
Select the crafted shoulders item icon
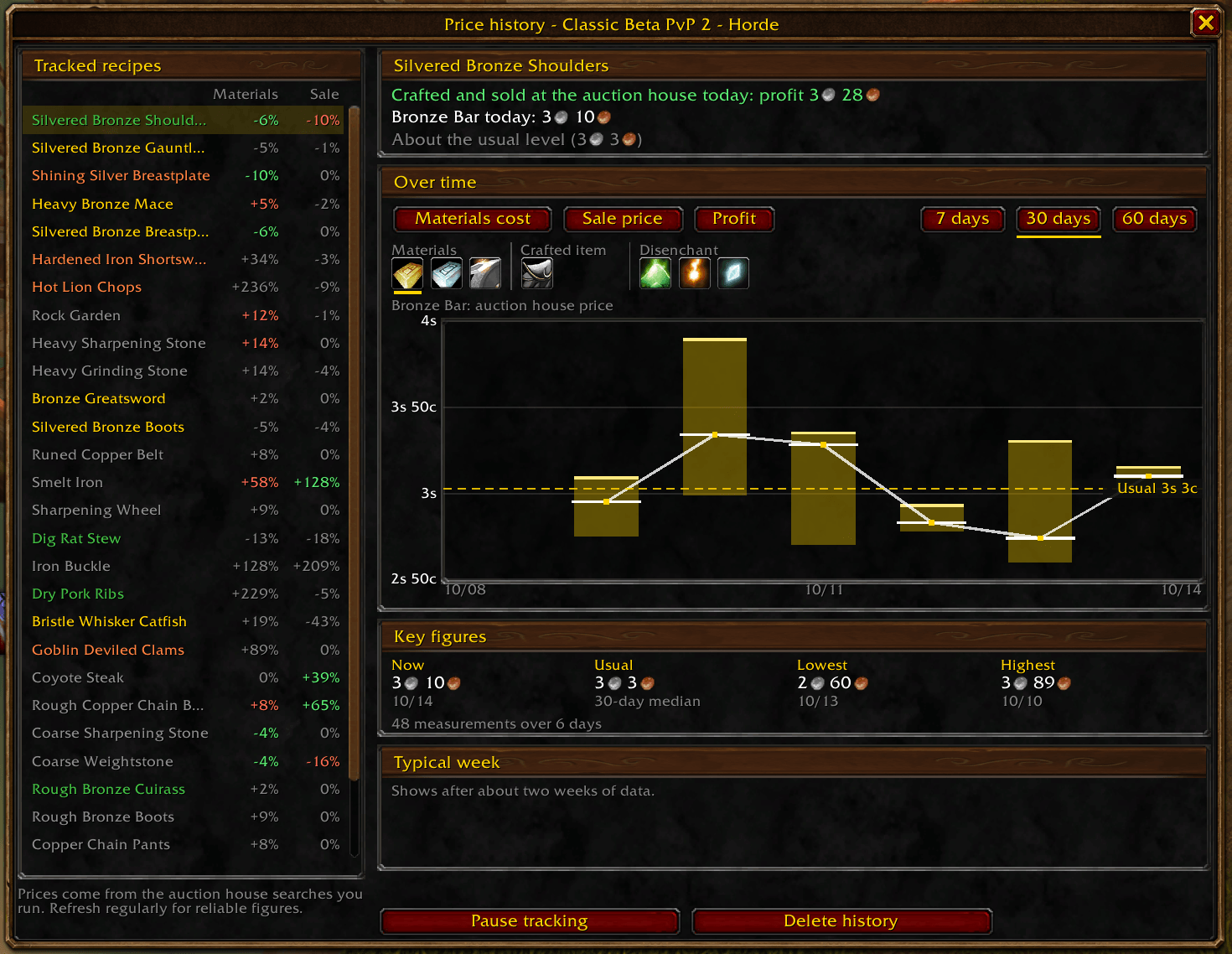point(536,273)
